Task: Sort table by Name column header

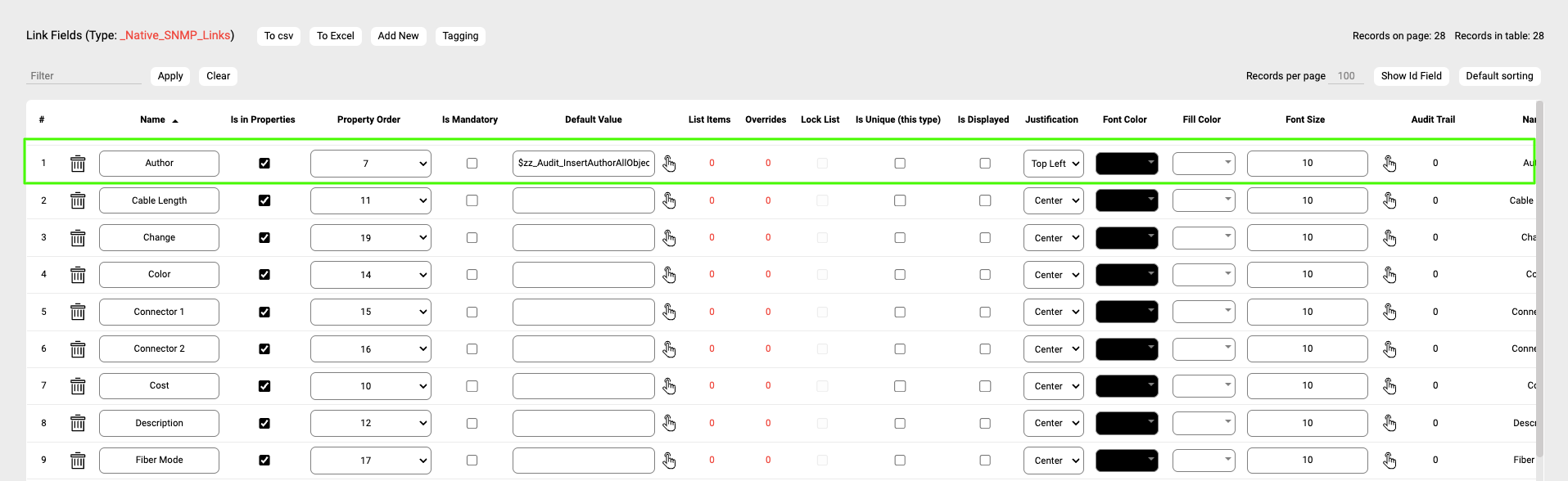Action: [153, 119]
